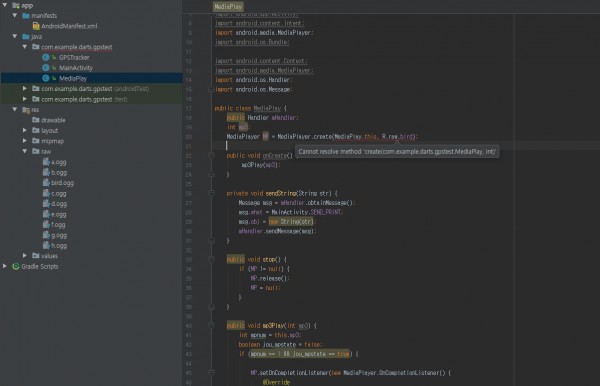
Task: Select MainActivity in the project tree
Action: (76, 68)
